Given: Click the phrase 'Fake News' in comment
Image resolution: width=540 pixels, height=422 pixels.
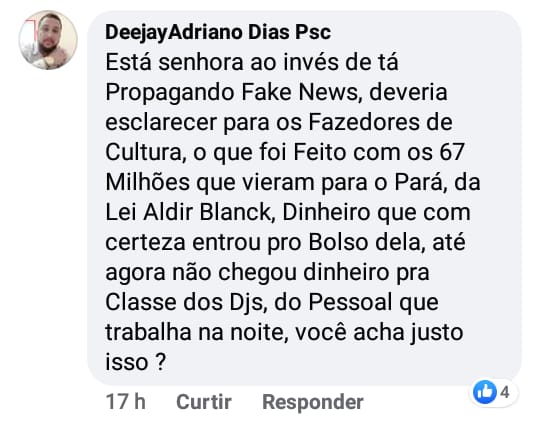Looking at the screenshot, I should pos(299,92).
